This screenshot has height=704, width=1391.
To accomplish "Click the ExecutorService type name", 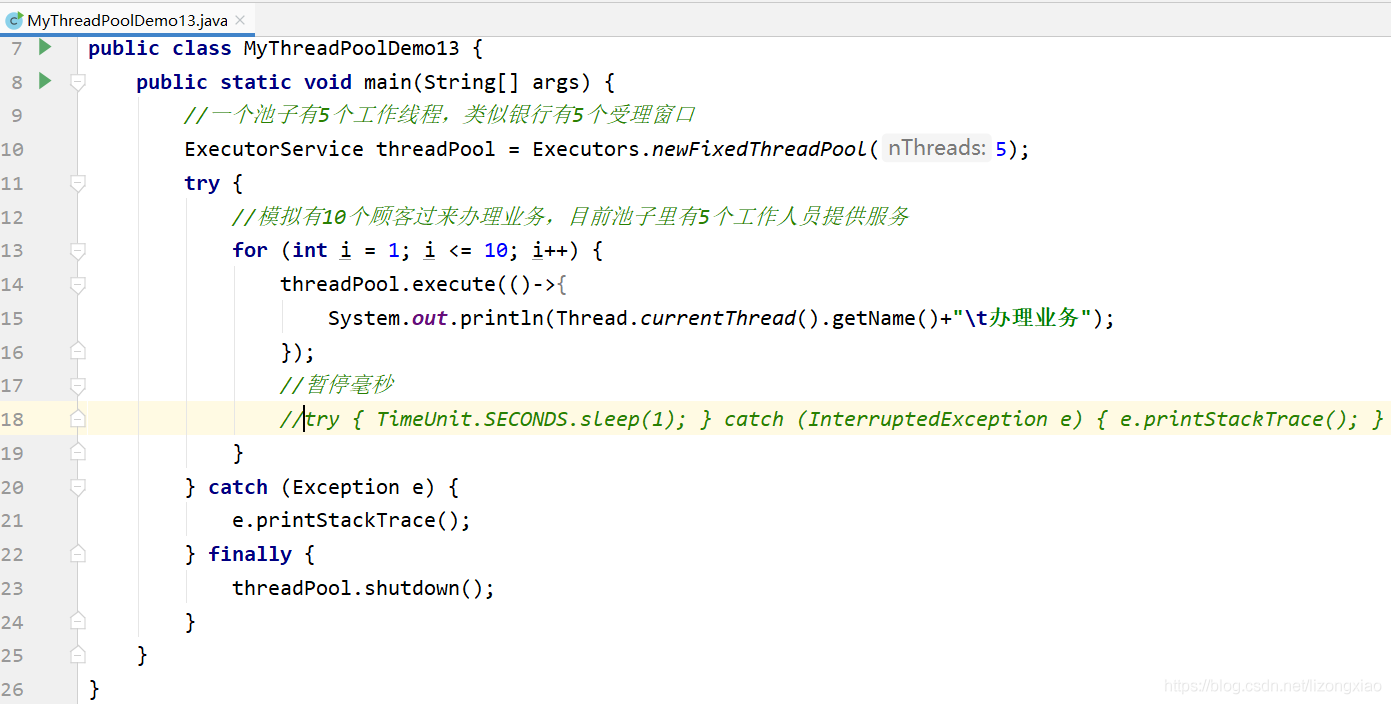I will tap(274, 149).
